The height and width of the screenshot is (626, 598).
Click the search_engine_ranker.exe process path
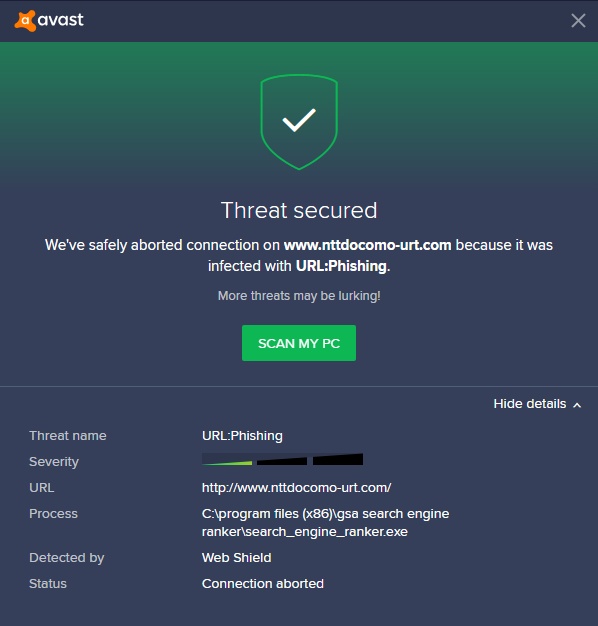[x=325, y=523]
